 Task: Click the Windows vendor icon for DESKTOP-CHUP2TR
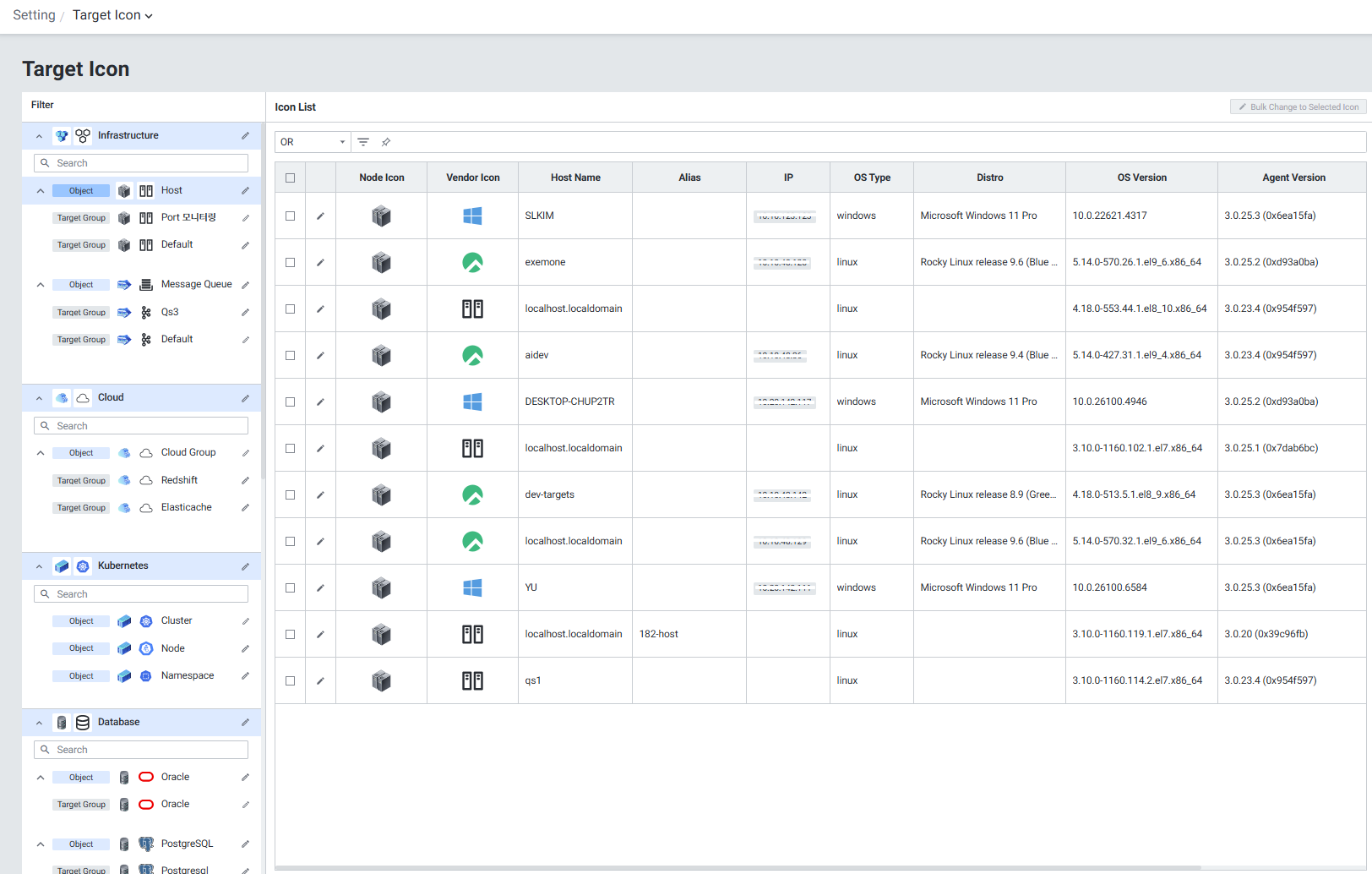tap(472, 402)
